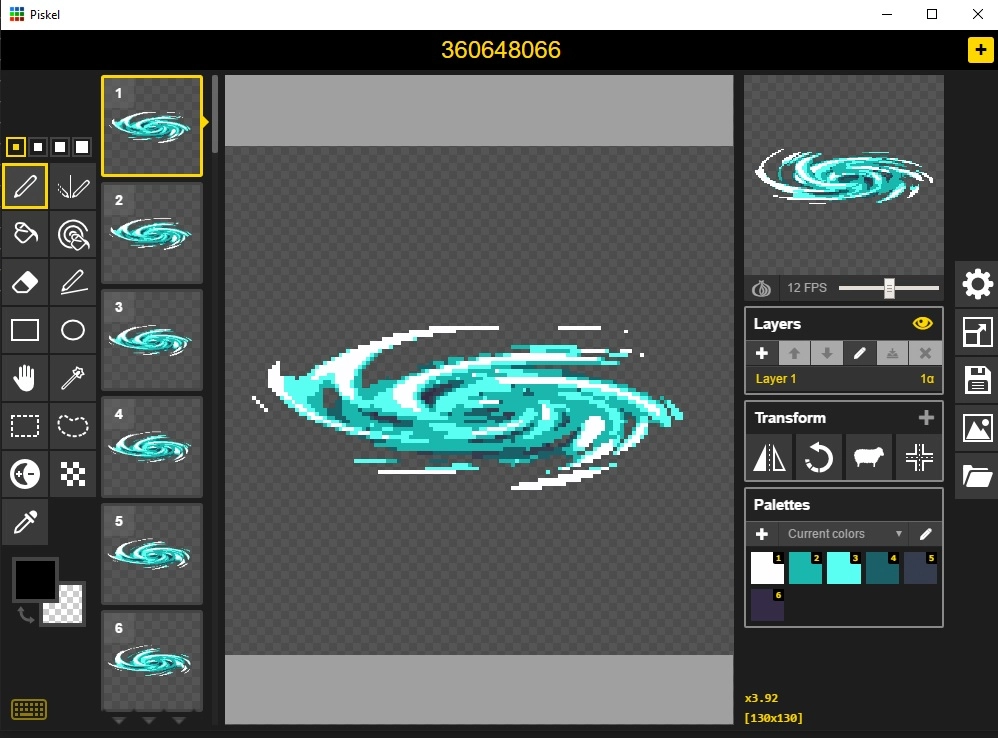The image size is (998, 738).
Task: Select frame 4 thumbnail
Action: pyautogui.click(x=152, y=446)
